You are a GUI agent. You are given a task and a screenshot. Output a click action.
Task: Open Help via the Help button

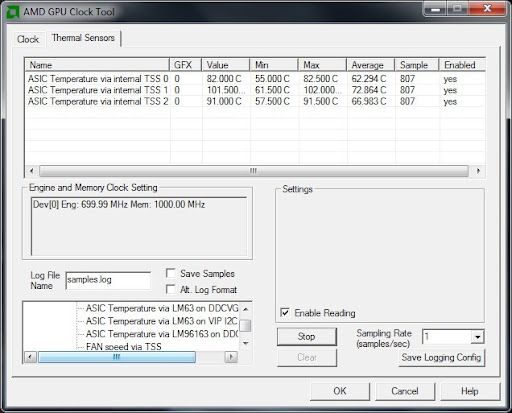pos(470,391)
